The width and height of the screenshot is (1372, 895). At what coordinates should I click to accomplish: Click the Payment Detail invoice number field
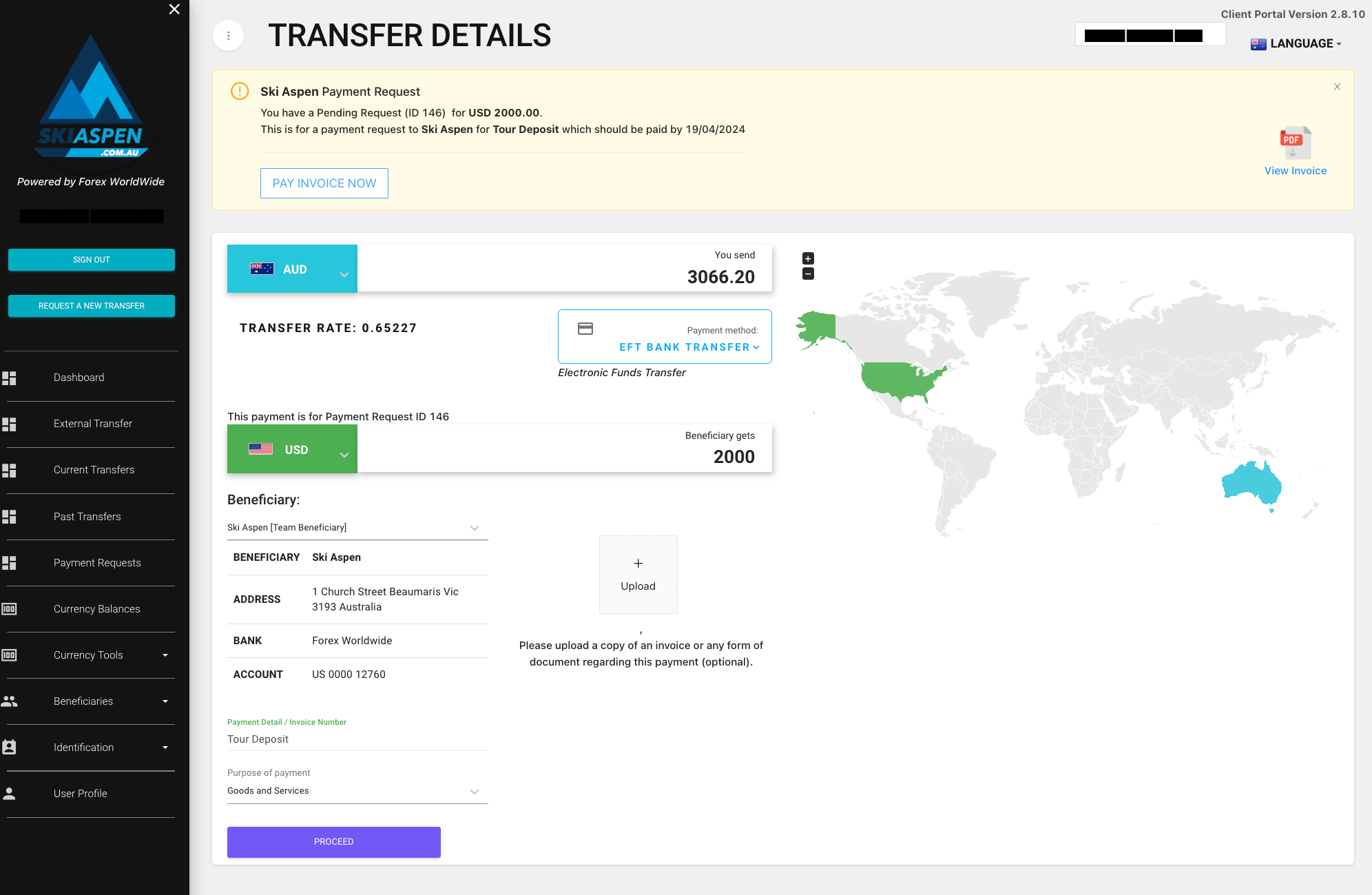357,739
